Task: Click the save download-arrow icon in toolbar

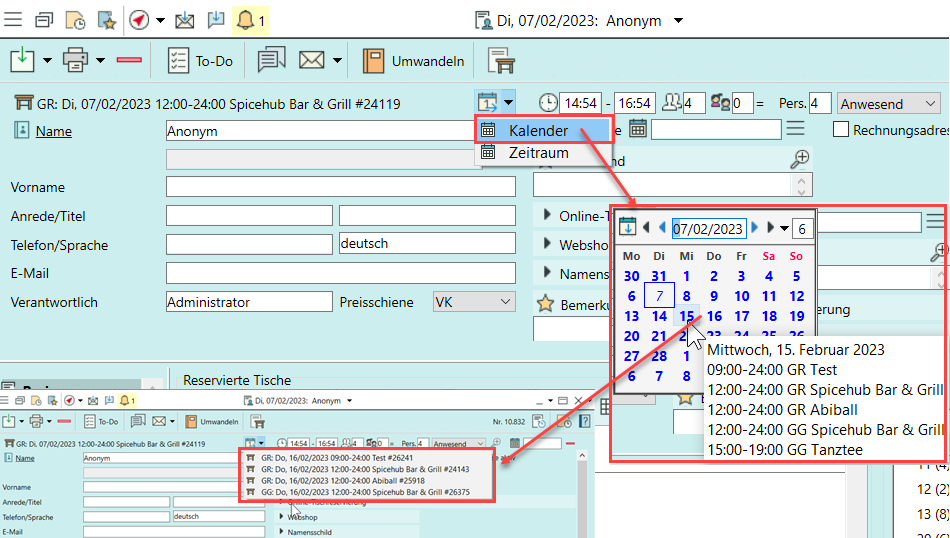Action: point(22,61)
